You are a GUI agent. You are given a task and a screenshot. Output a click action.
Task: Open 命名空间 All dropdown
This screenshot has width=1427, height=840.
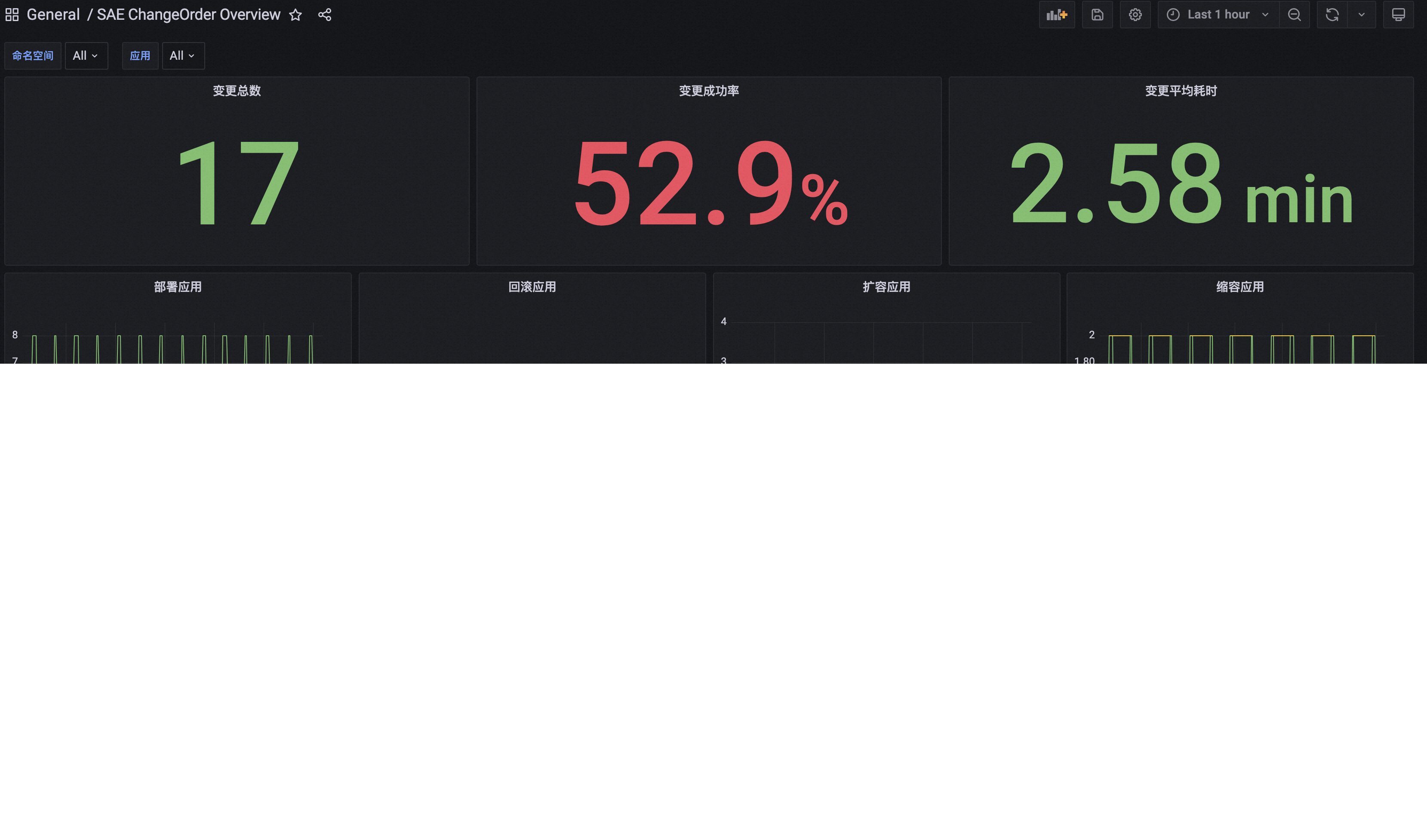tap(86, 55)
